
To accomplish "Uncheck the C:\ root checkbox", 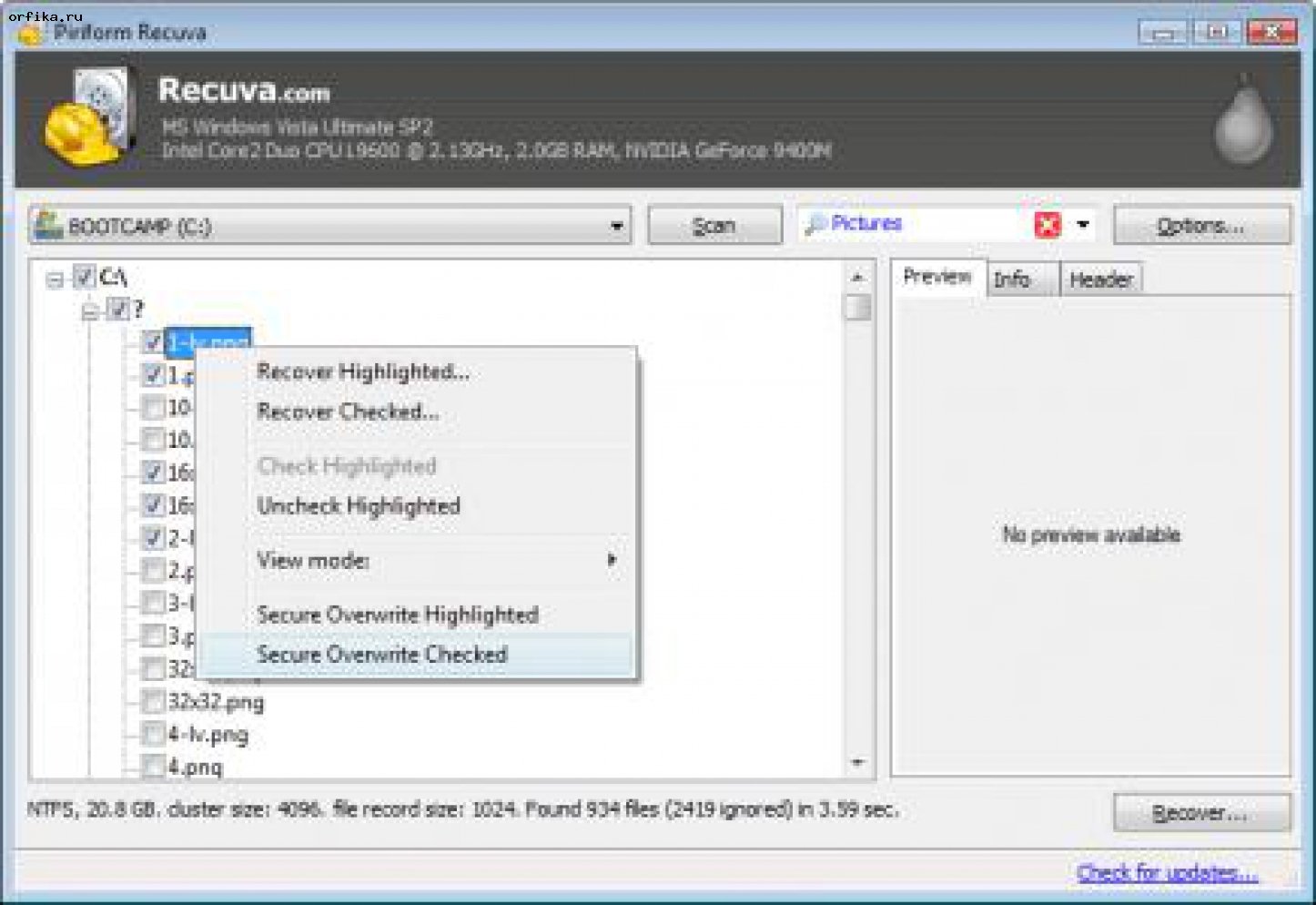I will click(84, 277).
